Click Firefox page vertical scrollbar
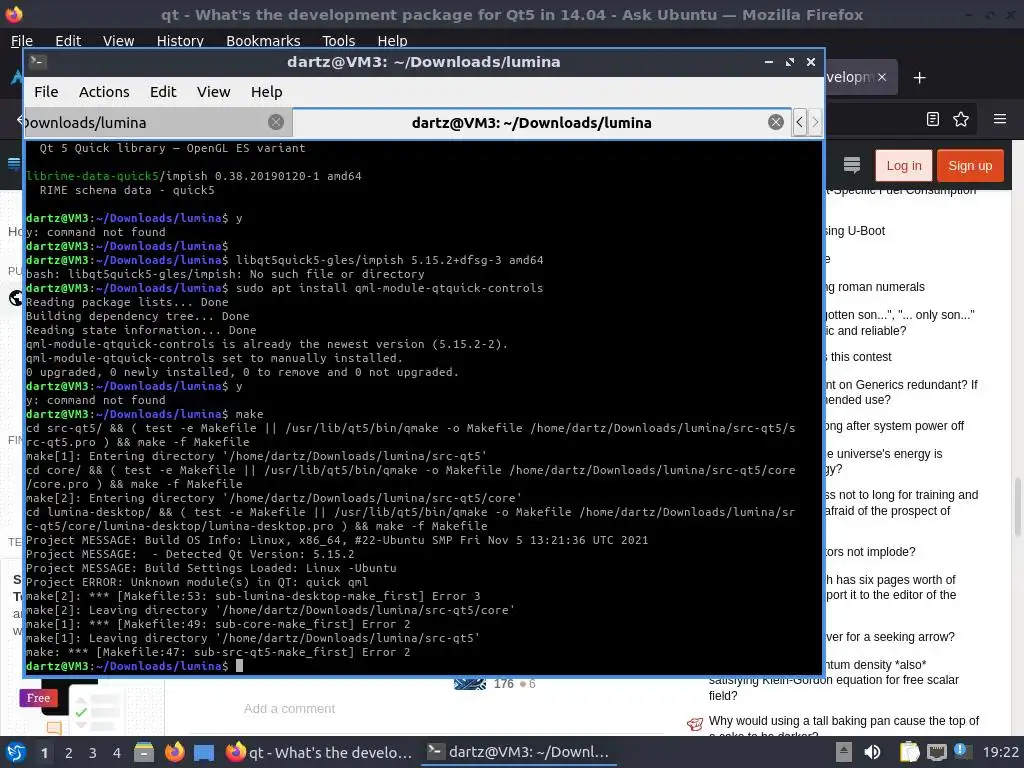The width and height of the screenshot is (1024, 768). click(1017, 506)
